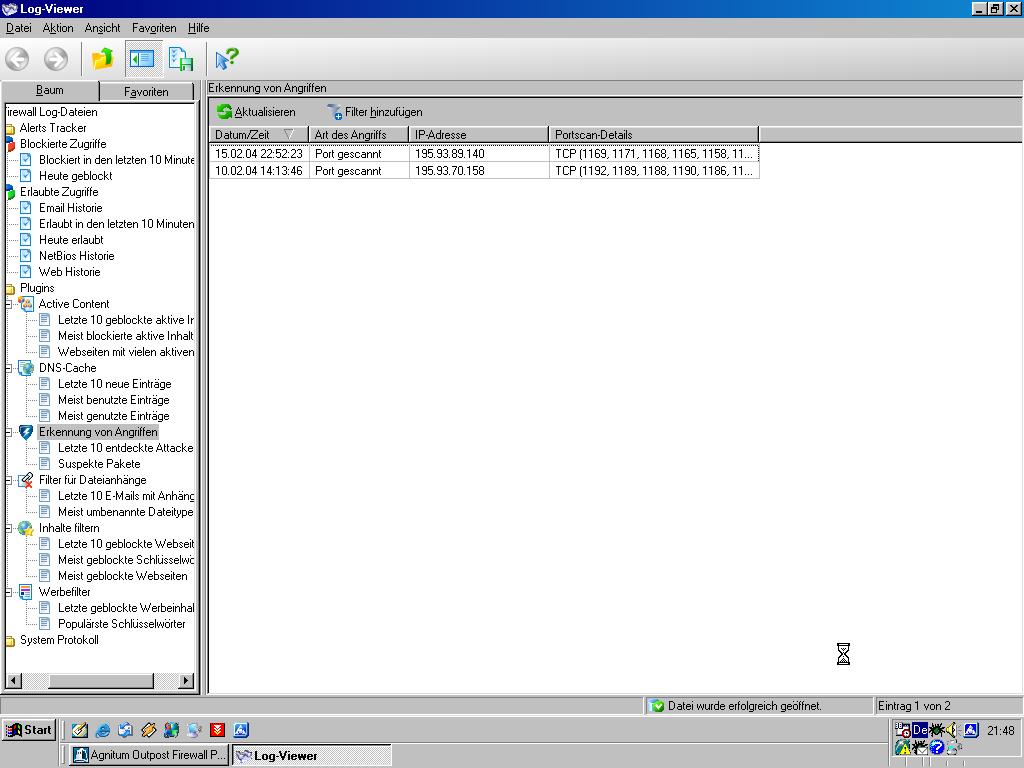Sort by Art des Angriffs column header

(x=359, y=135)
